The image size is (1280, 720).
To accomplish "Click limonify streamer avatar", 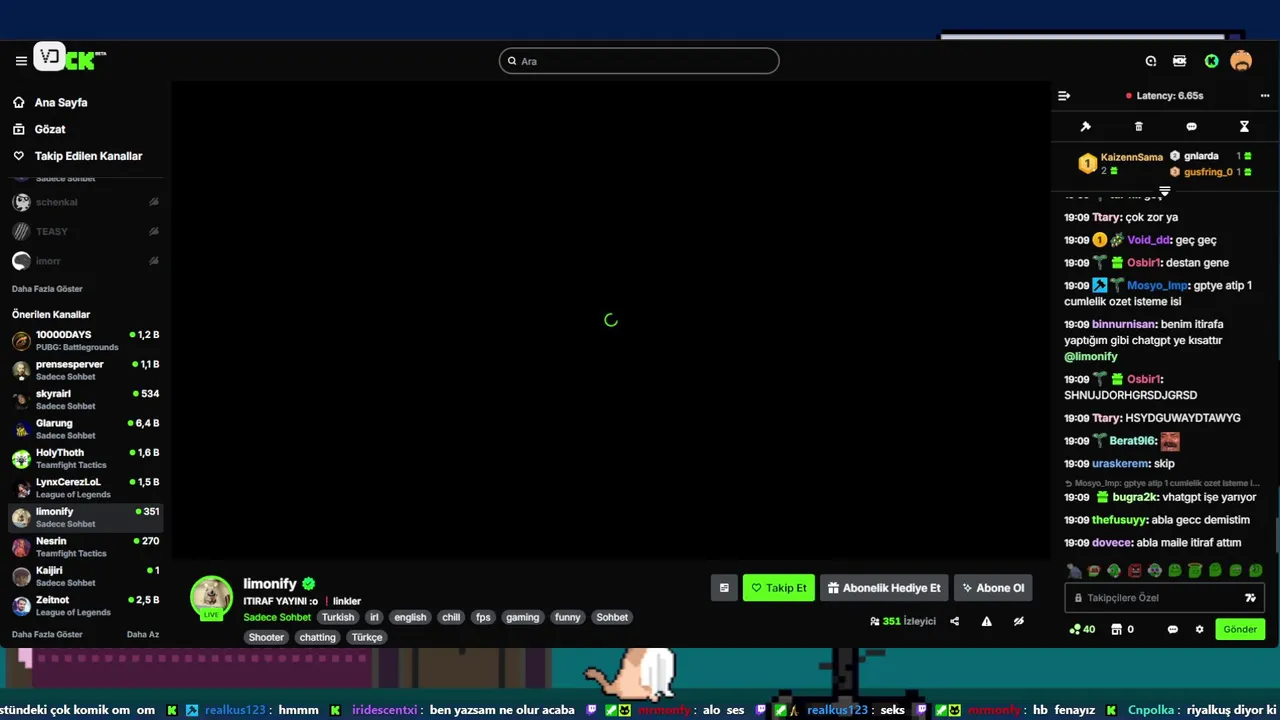I will click(211, 597).
